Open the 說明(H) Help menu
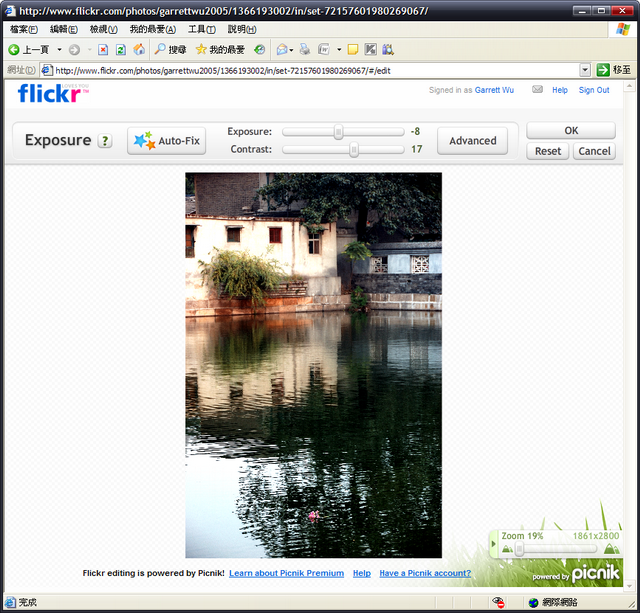Screen dimensions: 640x613 coord(242,29)
